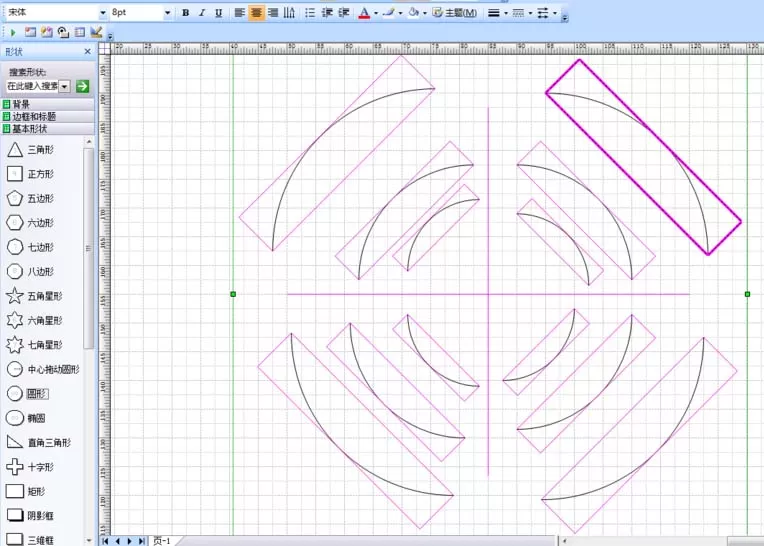Image resolution: width=764 pixels, height=546 pixels.
Task: Toggle italic formatting
Action: 202,13
